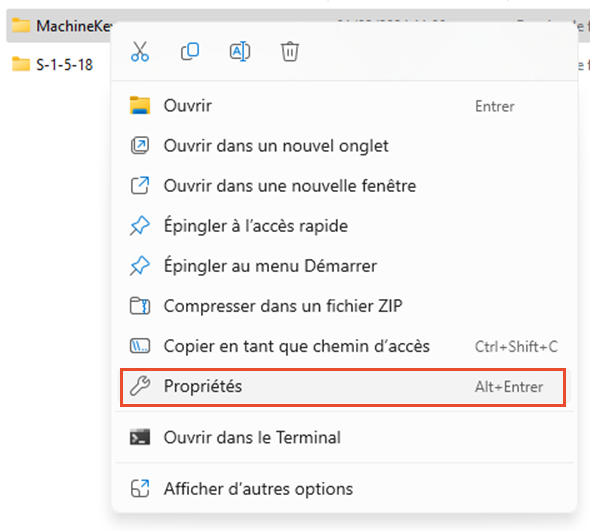Screen dimensions: 590x531
Task: Click the ZIP folder icon
Action: click(x=140, y=306)
